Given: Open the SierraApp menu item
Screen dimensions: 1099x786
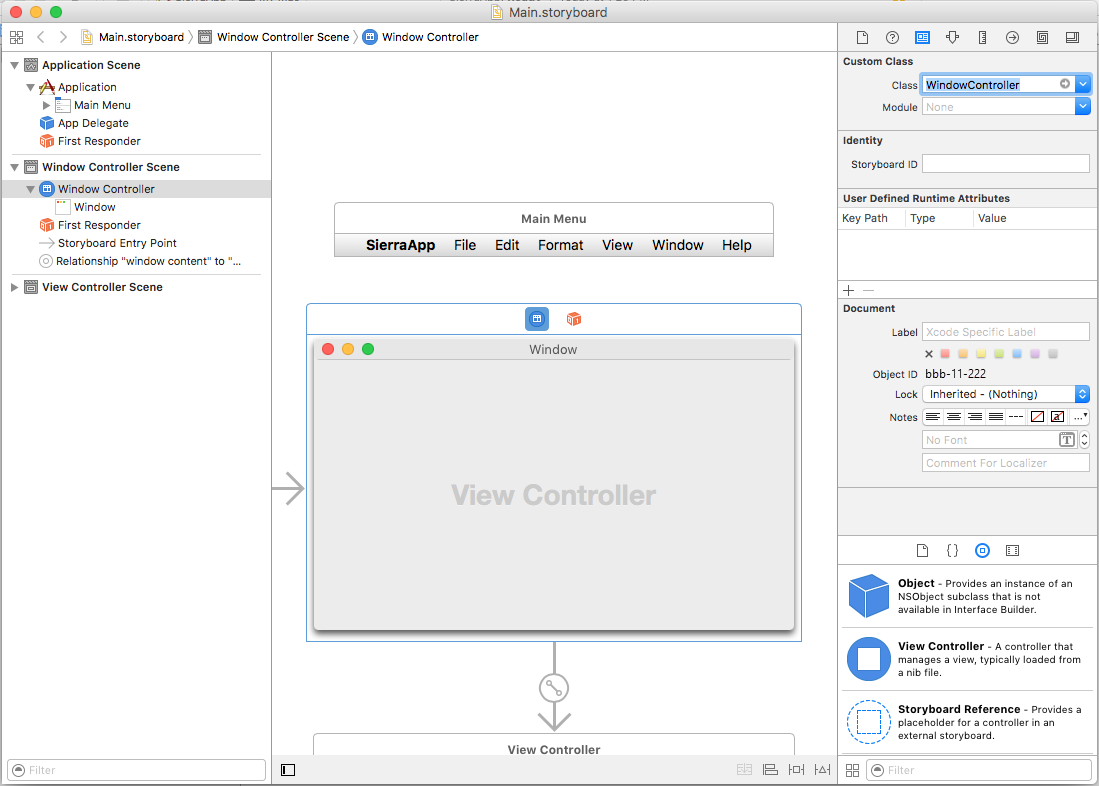Looking at the screenshot, I should pos(400,245).
